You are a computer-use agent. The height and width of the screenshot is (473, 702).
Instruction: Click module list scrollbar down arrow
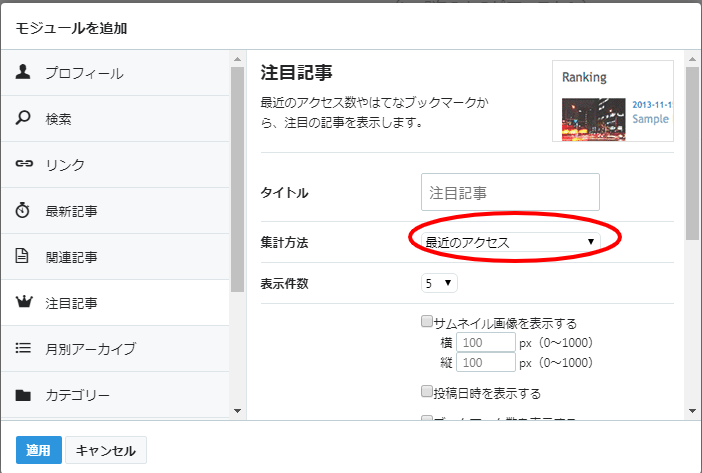pyautogui.click(x=237, y=411)
